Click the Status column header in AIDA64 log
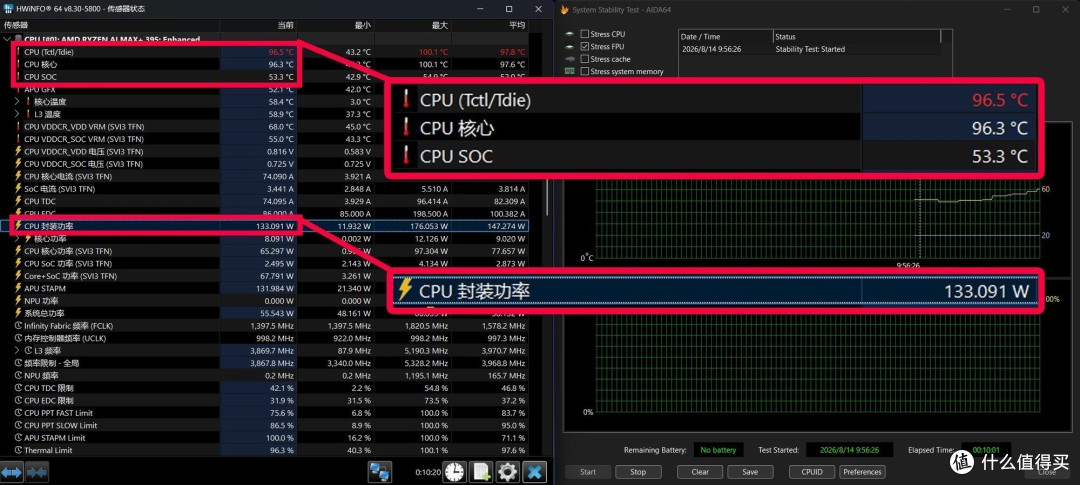 (x=856, y=37)
